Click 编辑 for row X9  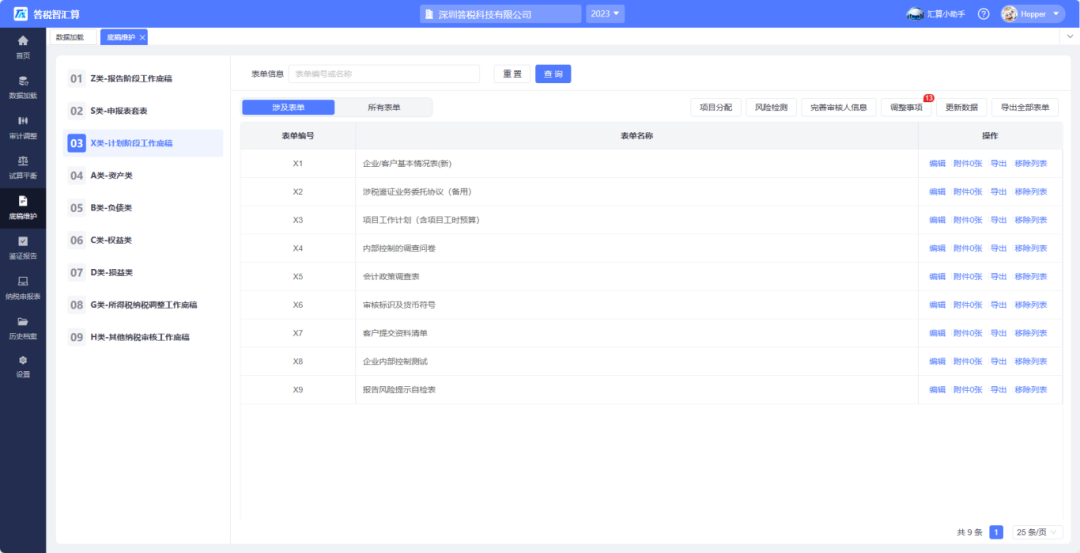pyautogui.click(x=937, y=389)
